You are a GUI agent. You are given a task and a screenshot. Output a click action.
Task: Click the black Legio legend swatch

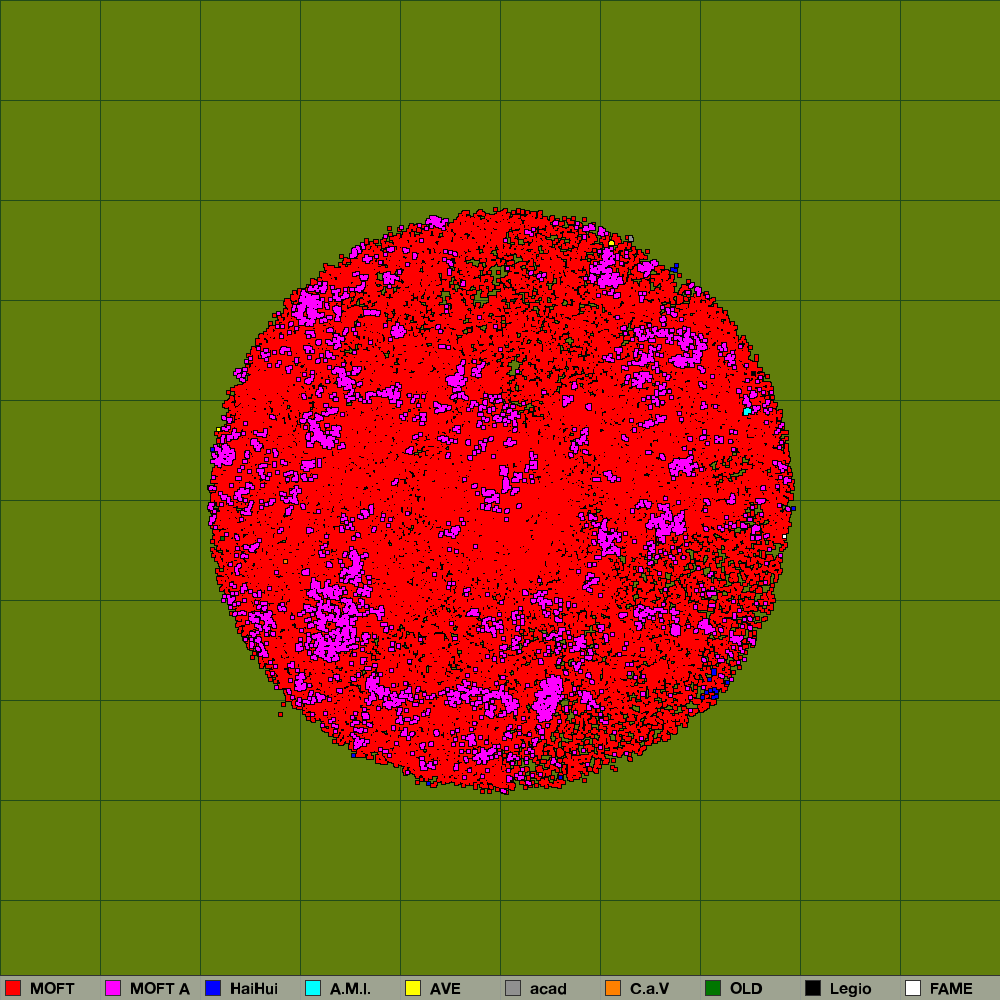(813, 988)
